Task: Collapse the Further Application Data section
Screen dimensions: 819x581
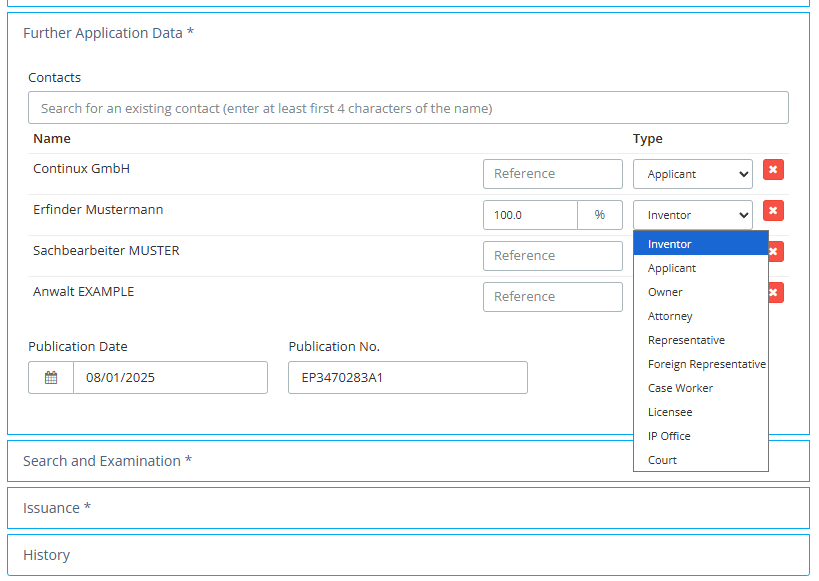Action: coord(108,33)
